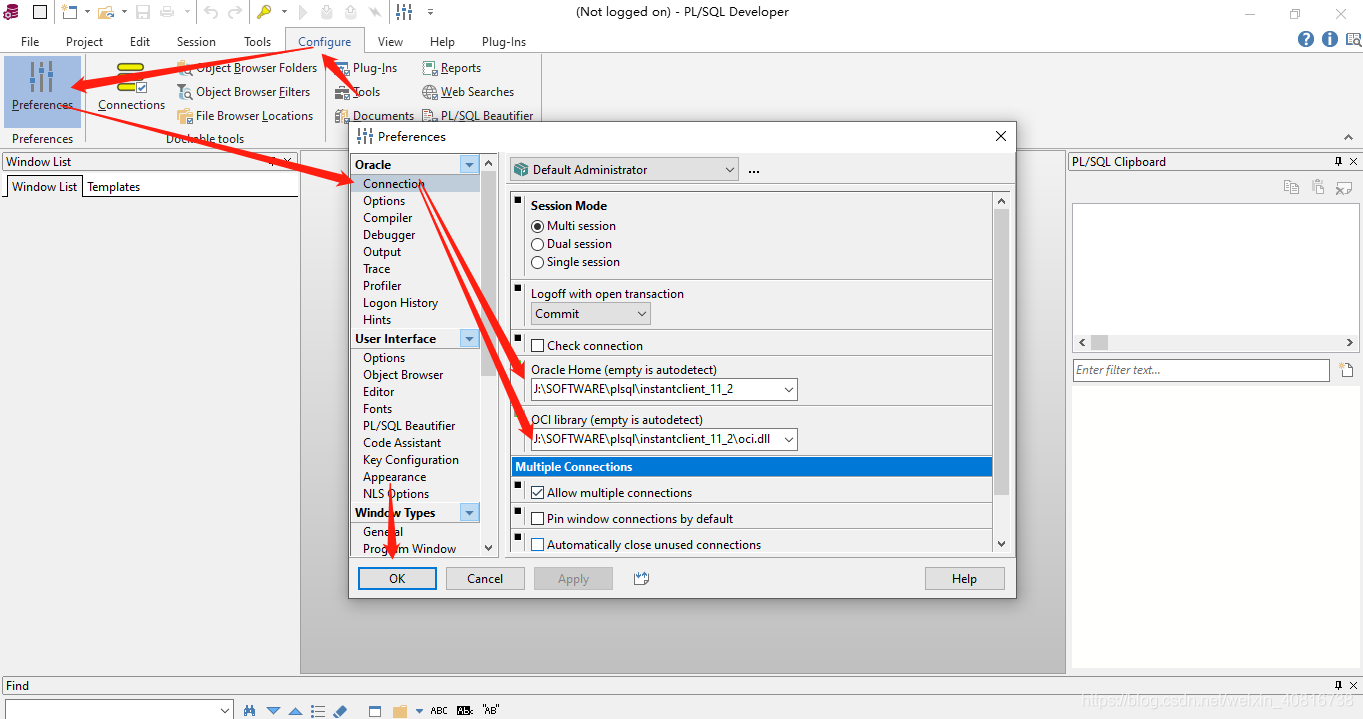Click the clipboard filter text field

click(x=1201, y=370)
